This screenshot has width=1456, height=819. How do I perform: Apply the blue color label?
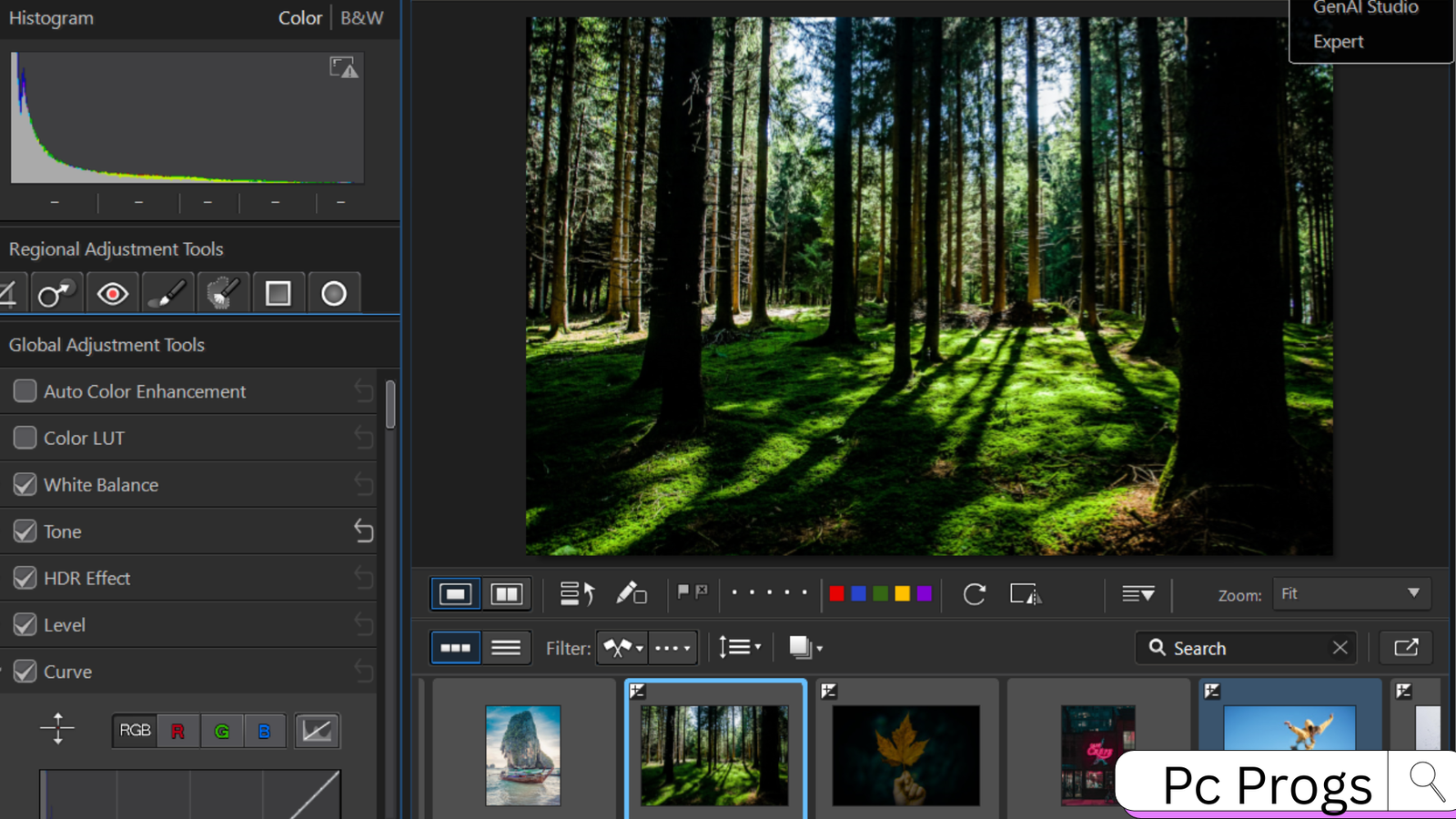858,594
